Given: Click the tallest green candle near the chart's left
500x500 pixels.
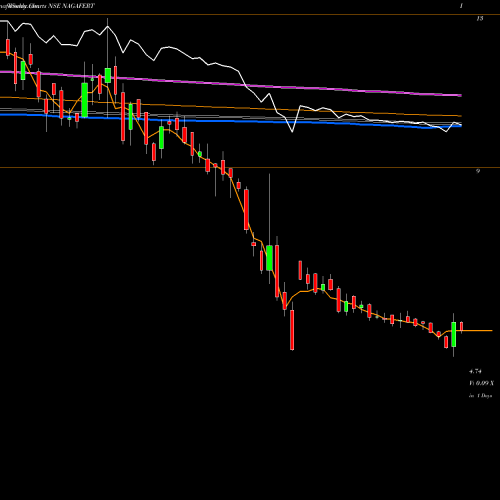Looking at the screenshot, I should (x=85, y=100).
